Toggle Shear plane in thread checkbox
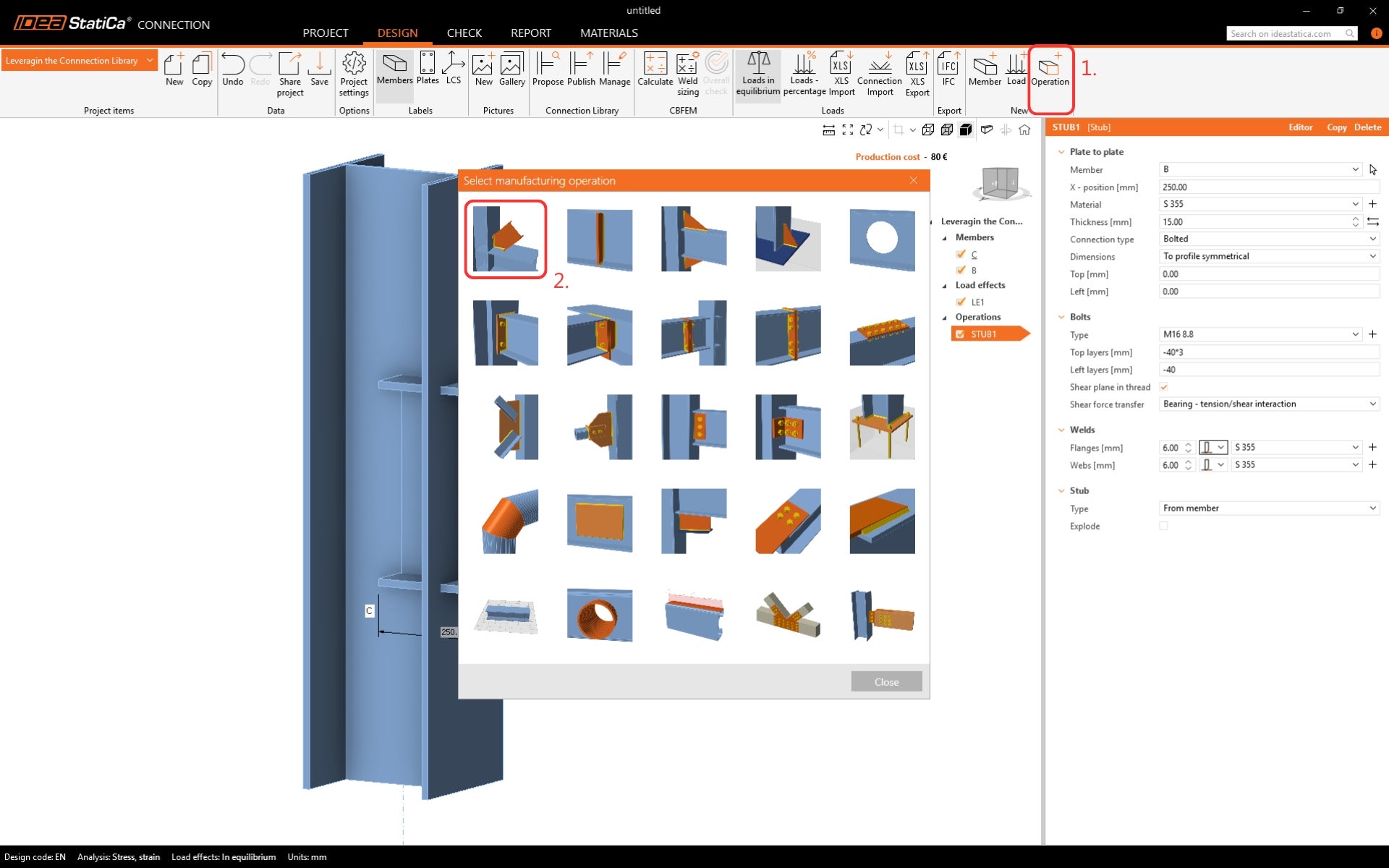Screen dimensions: 1389x868 (x=1164, y=387)
